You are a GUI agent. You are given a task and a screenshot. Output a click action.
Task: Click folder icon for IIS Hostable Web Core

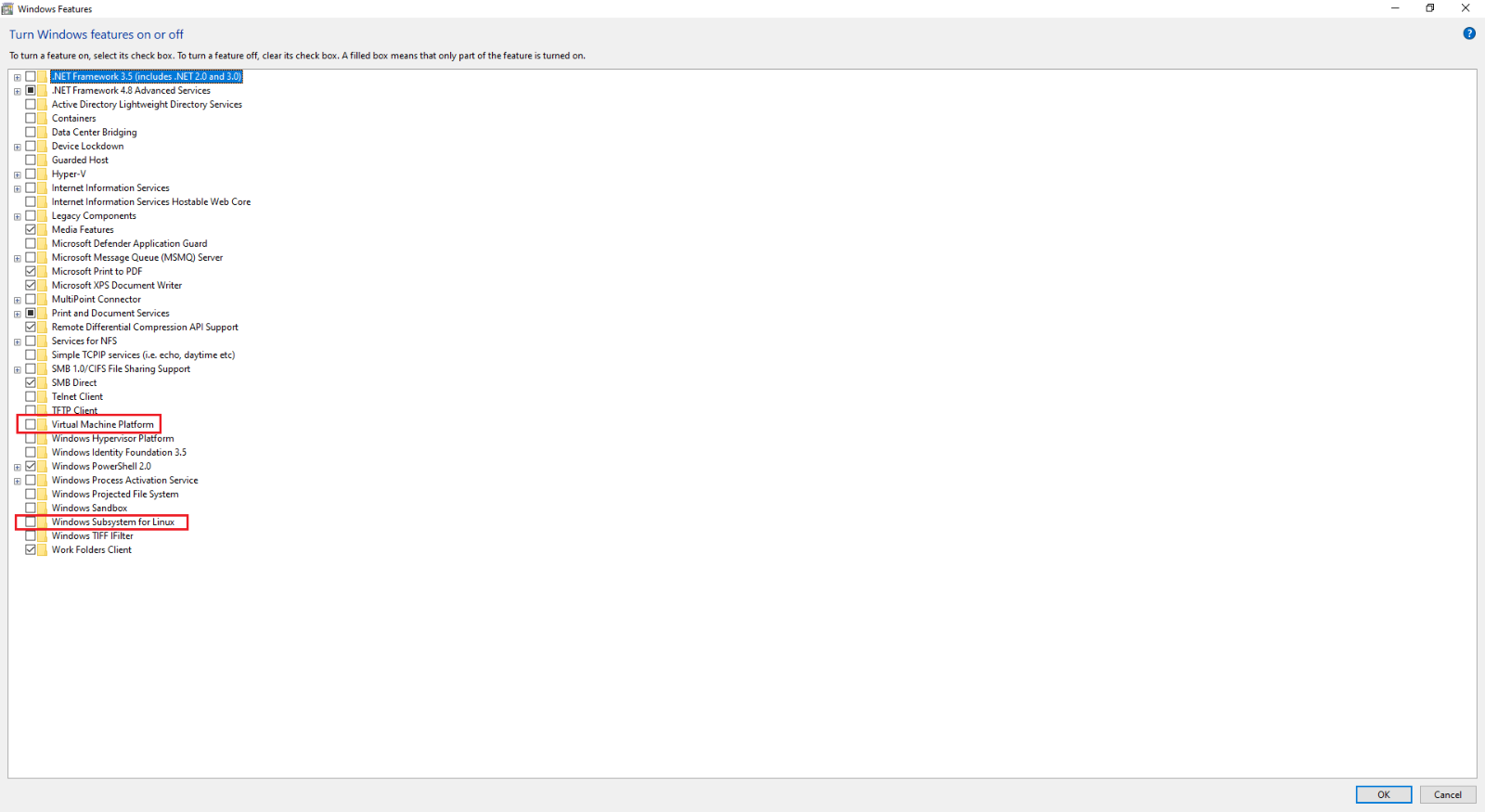(x=43, y=201)
